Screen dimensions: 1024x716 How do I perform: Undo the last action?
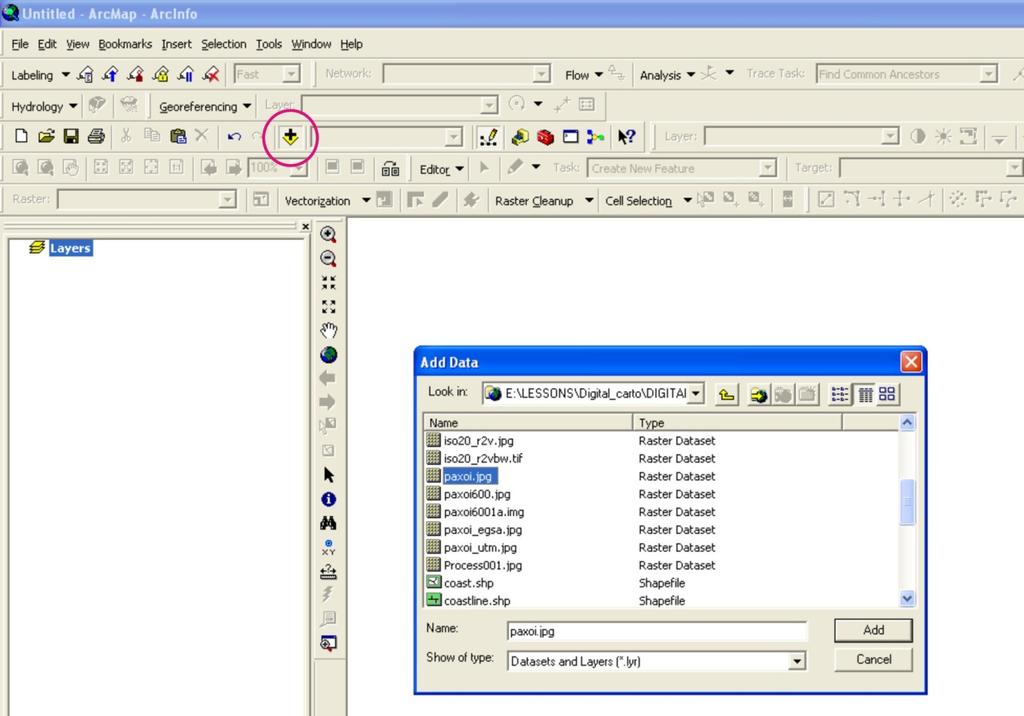[x=234, y=137]
